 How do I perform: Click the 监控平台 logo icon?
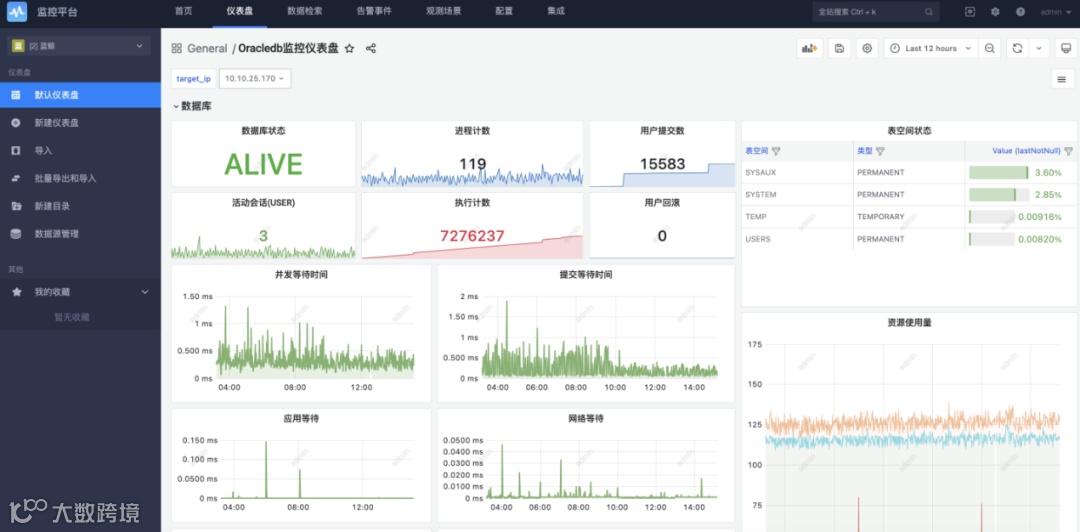pyautogui.click(x=17, y=12)
